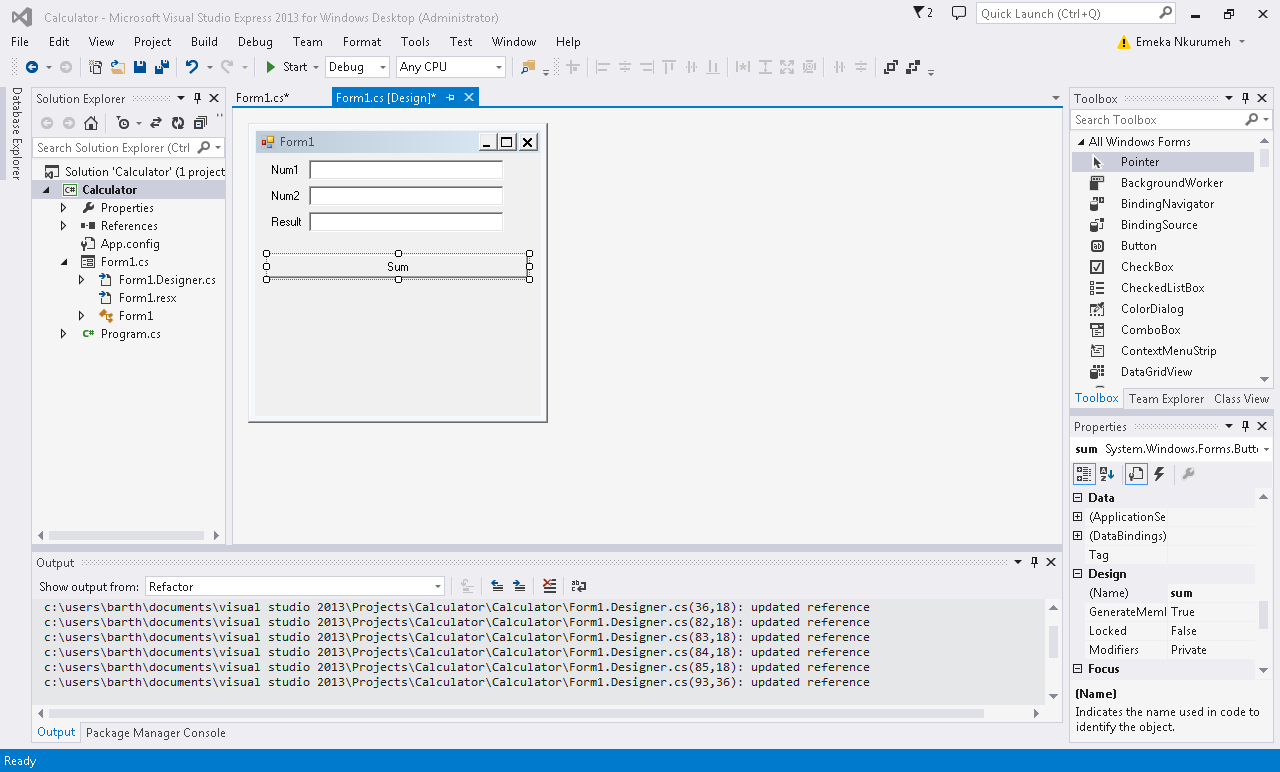The height and width of the screenshot is (772, 1280).
Task: Switch to the Form1.cs* code tab
Action: 263,98
